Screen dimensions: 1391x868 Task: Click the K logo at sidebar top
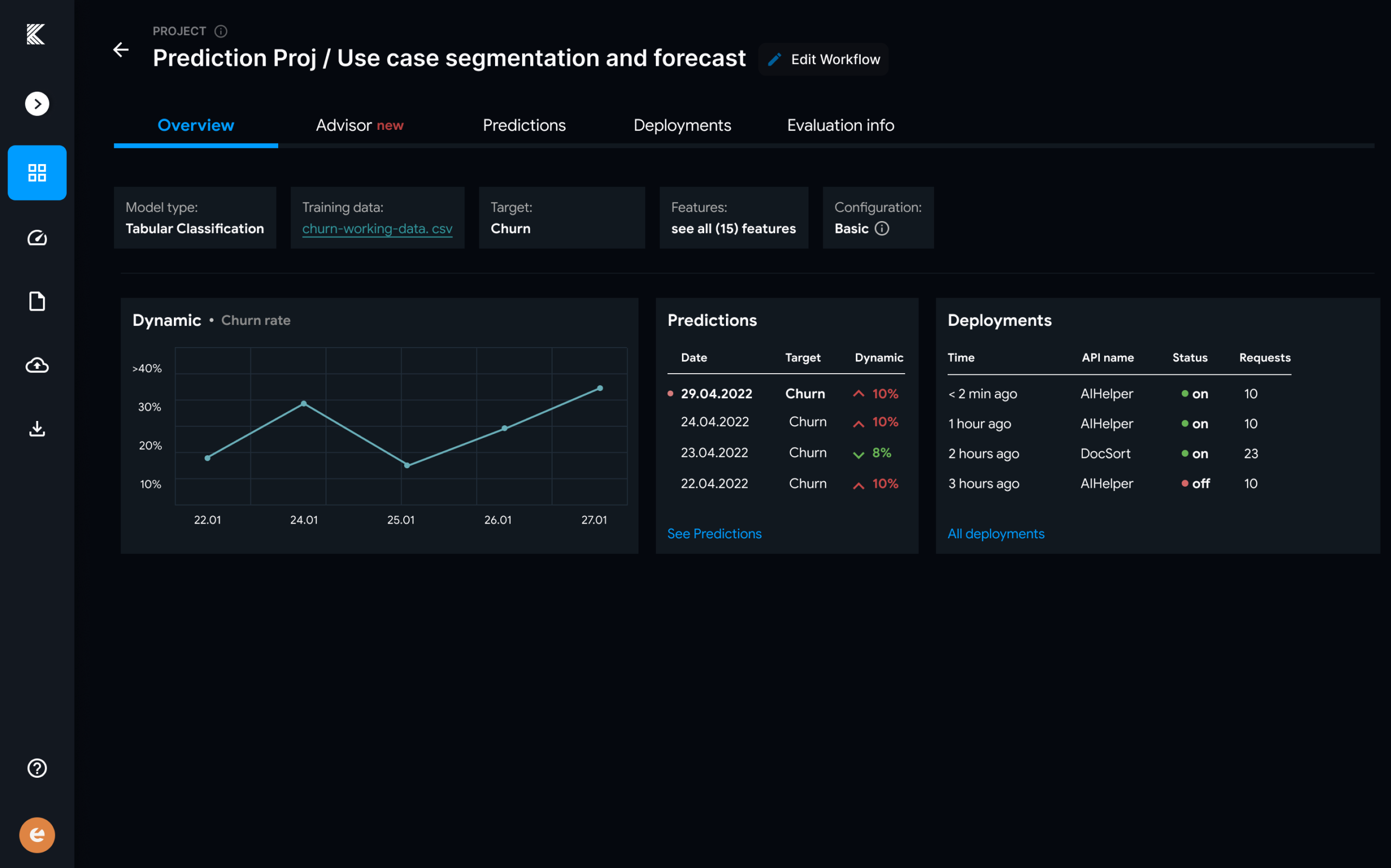(x=36, y=35)
